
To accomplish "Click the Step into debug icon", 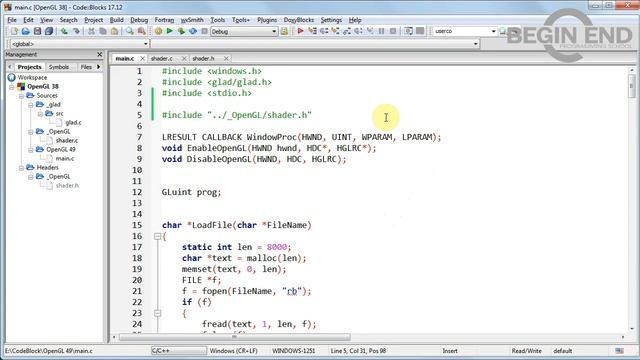I will pos(335,31).
